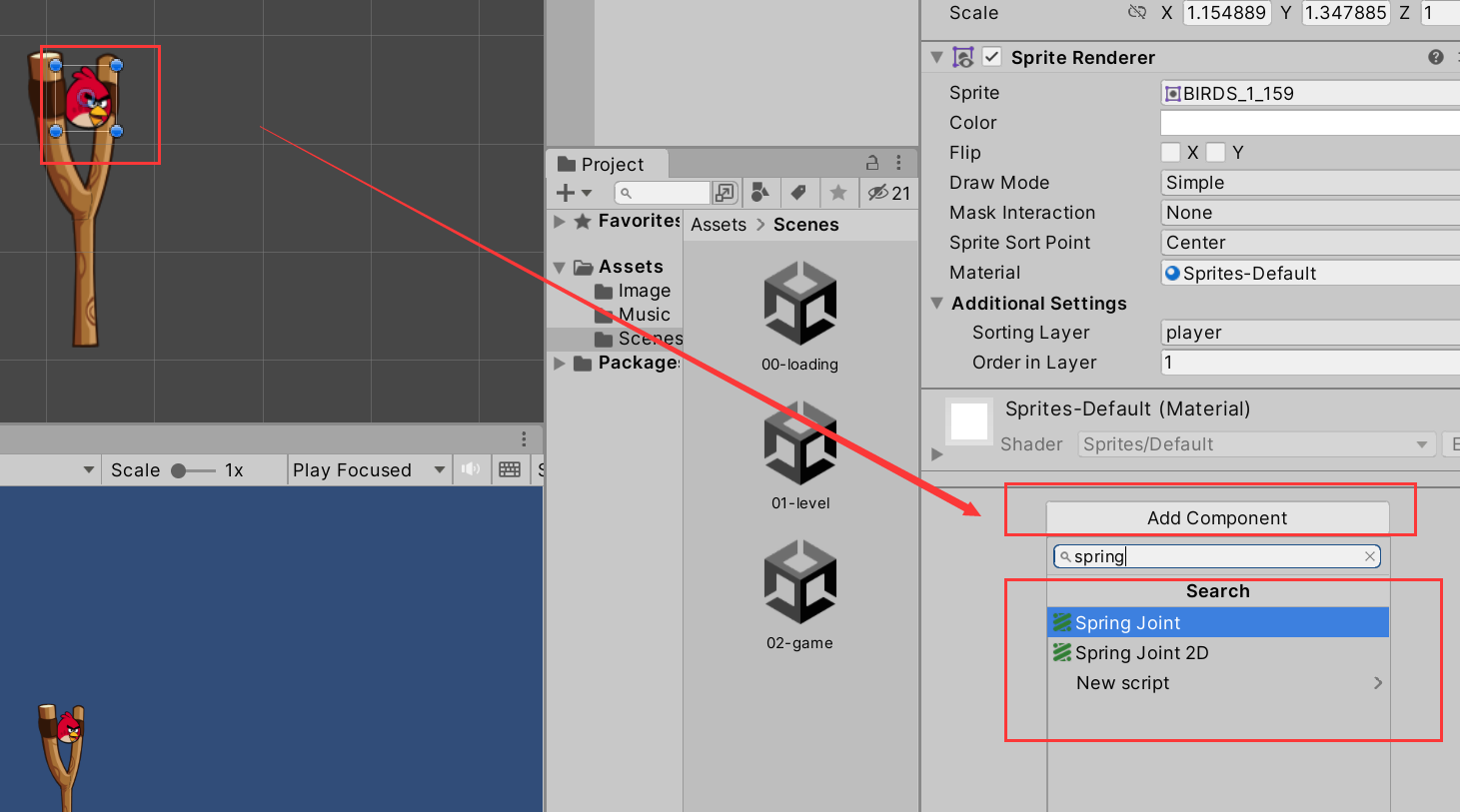Click the Sprite Renderer component icon

point(963,57)
